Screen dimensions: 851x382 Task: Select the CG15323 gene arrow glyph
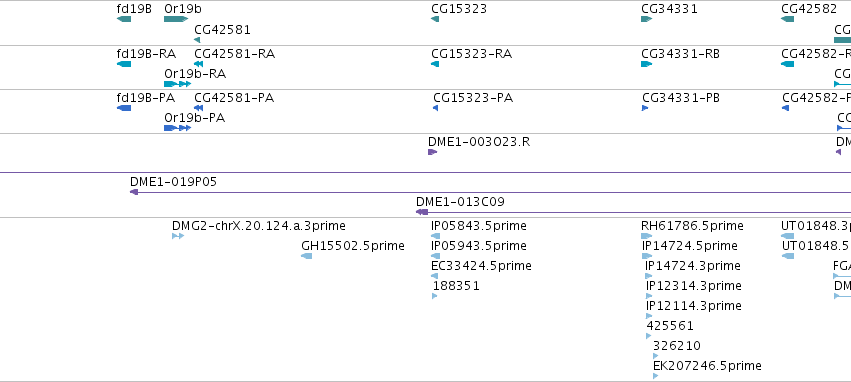click(435, 19)
